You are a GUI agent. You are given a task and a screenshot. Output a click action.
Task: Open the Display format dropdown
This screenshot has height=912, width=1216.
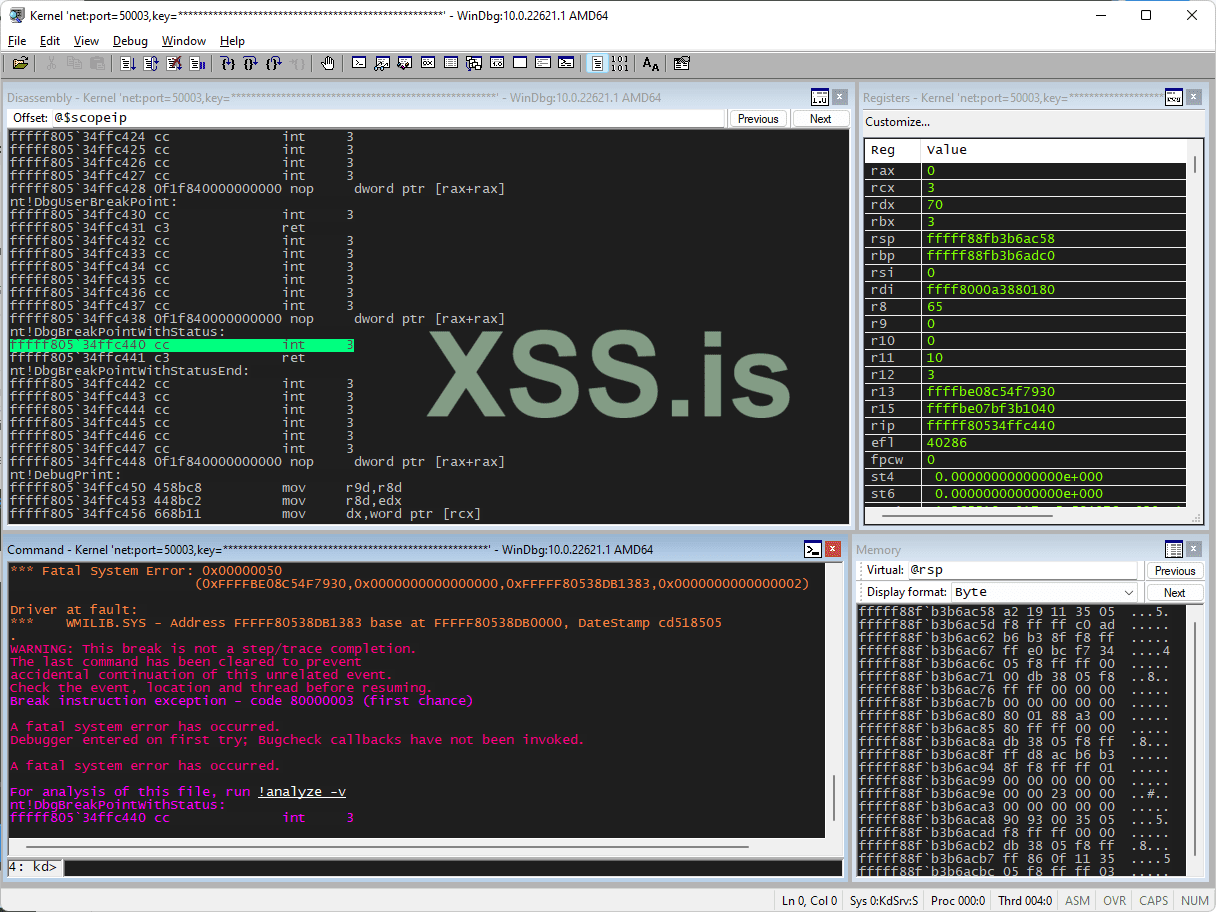coord(1043,592)
